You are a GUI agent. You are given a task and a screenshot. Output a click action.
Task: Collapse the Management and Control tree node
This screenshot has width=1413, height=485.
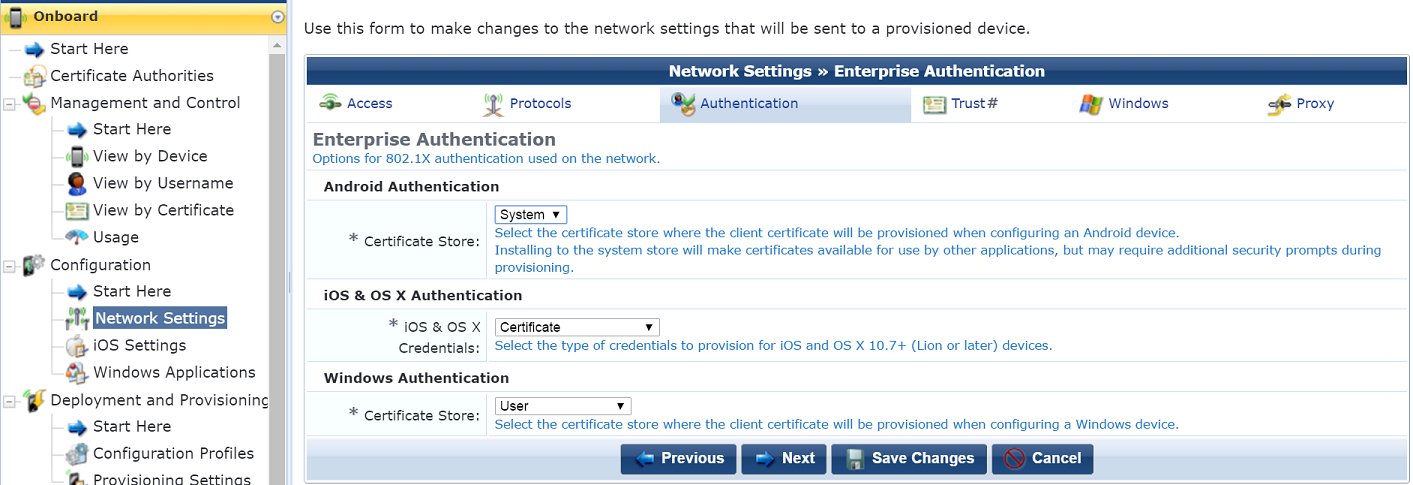tap(10, 103)
